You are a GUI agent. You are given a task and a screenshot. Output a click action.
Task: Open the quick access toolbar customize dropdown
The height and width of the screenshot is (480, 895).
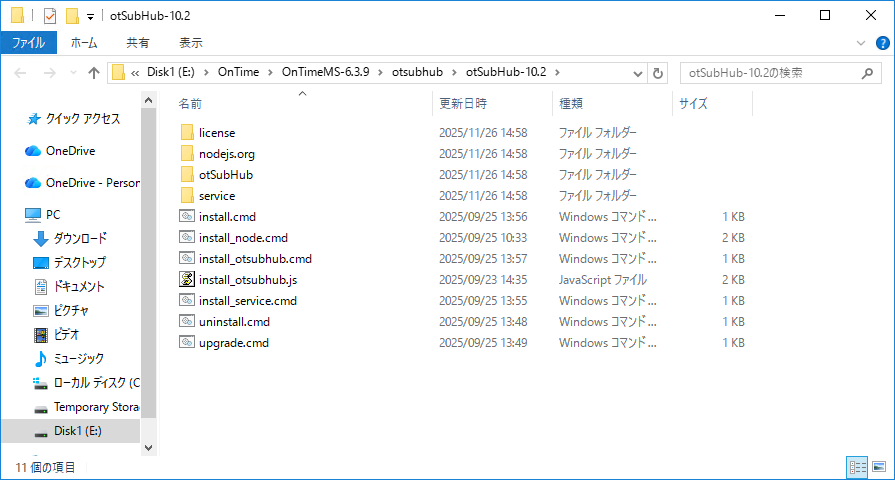90,16
